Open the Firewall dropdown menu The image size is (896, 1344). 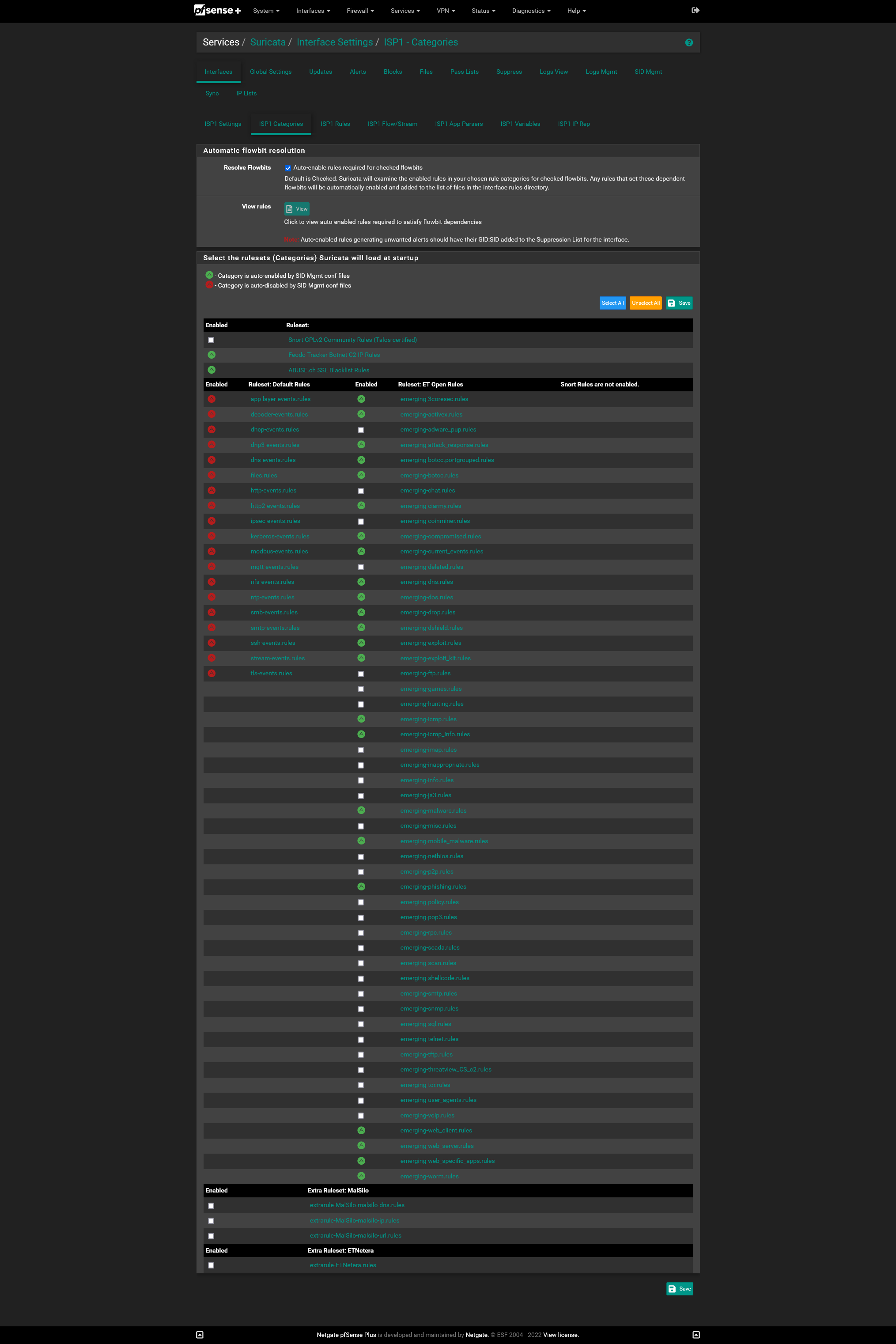coord(360,11)
